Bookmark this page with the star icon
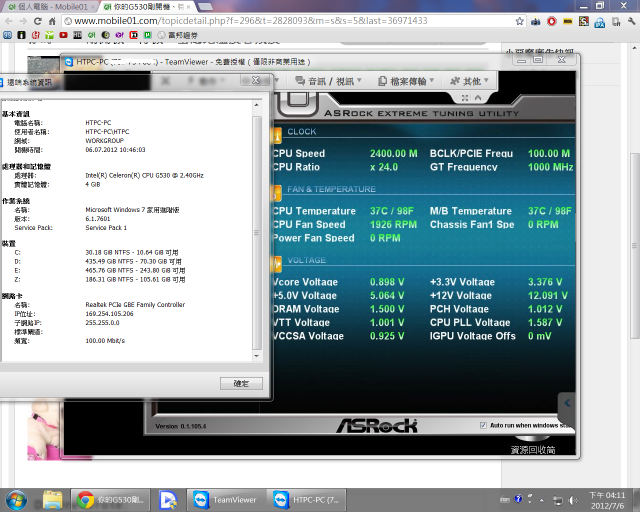Image resolution: width=640 pixels, height=512 pixels. point(519,21)
